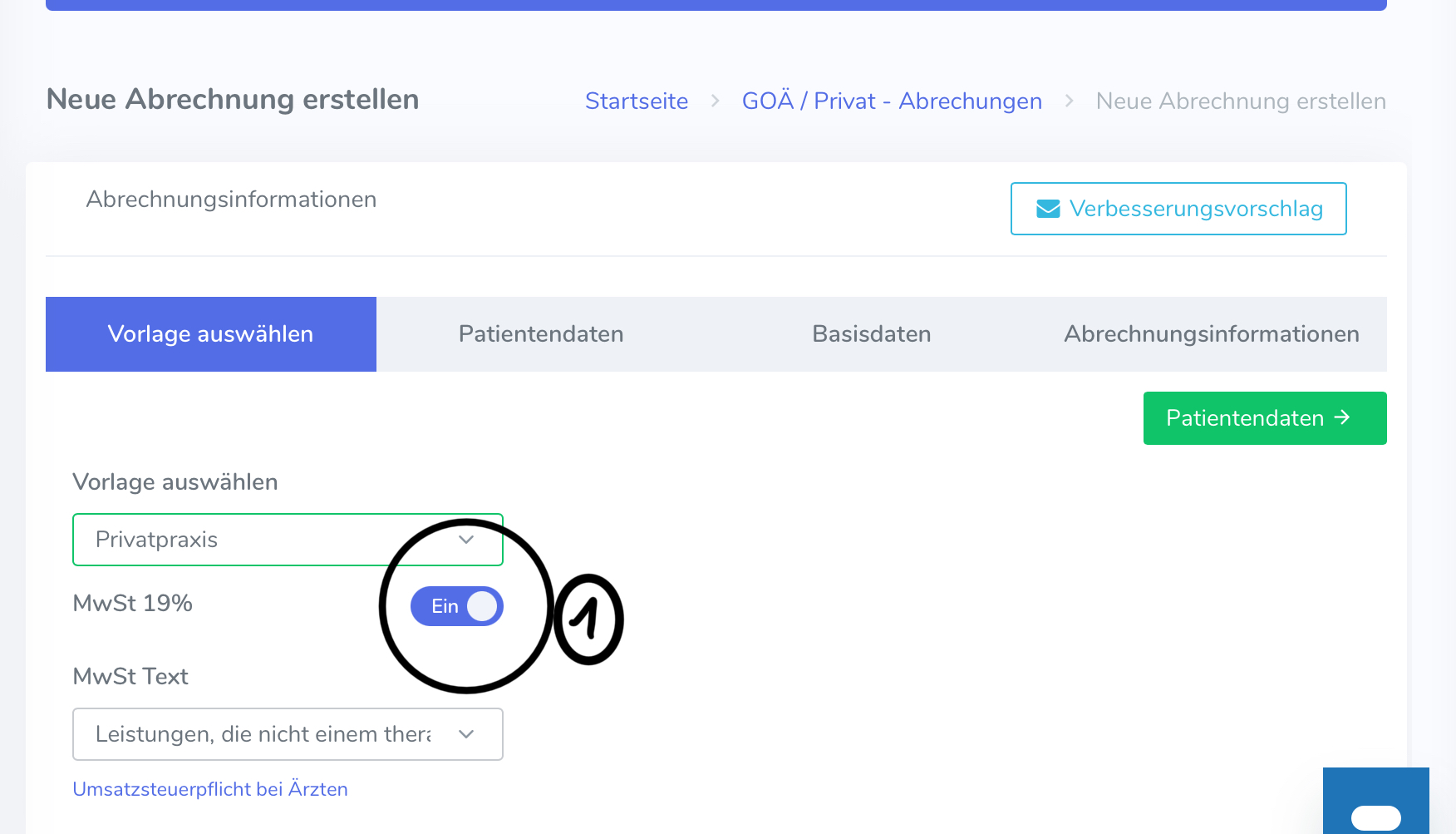Click the MwSt 19% label
Image resolution: width=1456 pixels, height=834 pixels.
pyautogui.click(x=133, y=603)
